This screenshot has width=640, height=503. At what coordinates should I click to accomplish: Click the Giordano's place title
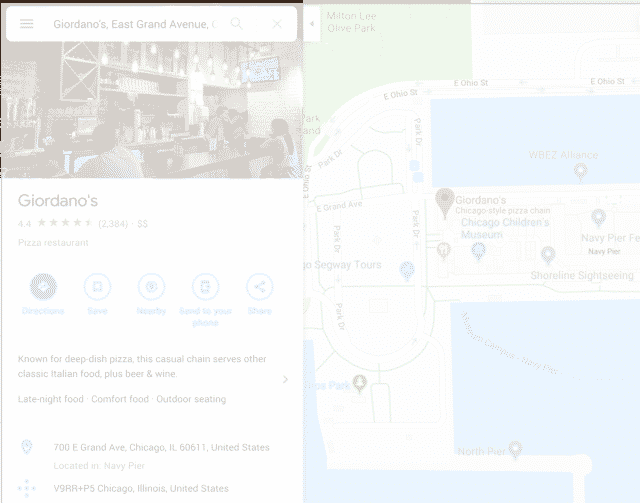58,200
